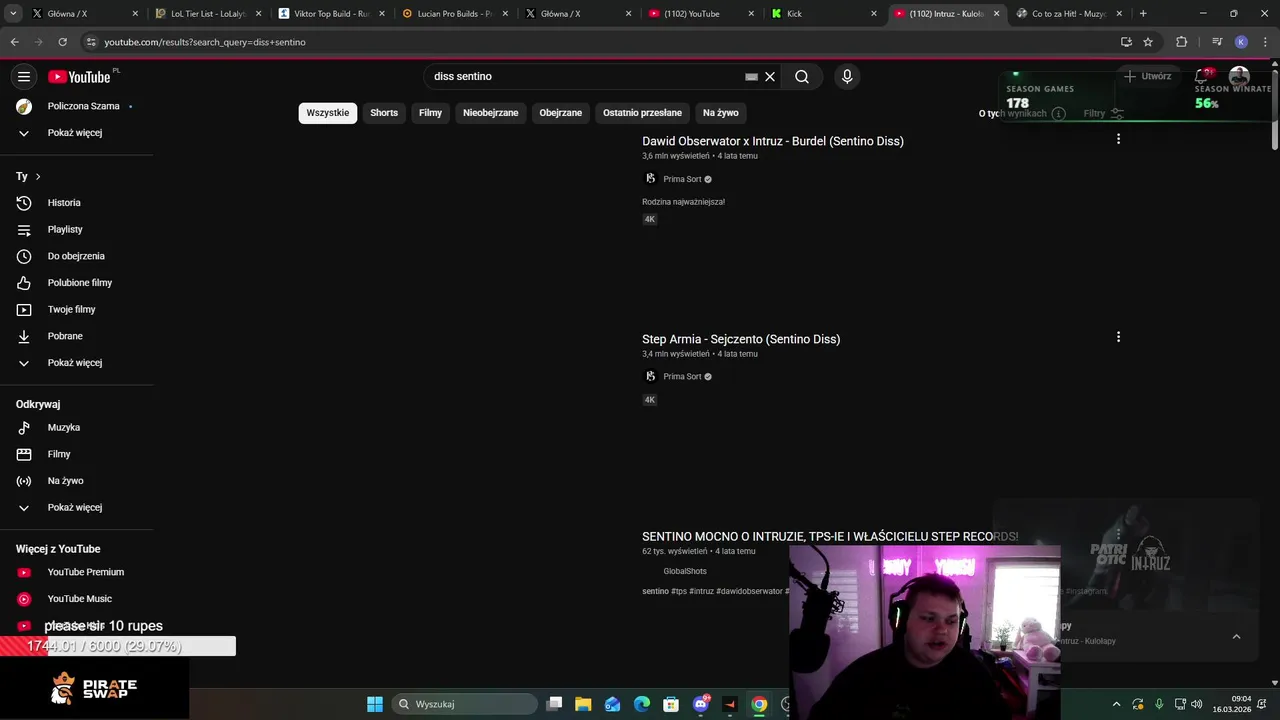Clear the search query with X icon

[770, 76]
